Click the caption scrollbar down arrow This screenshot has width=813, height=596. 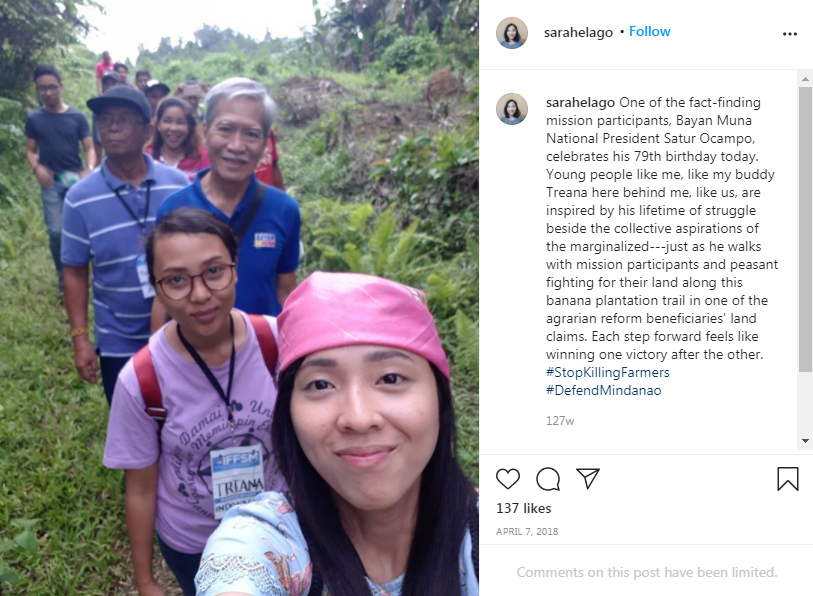[x=805, y=441]
